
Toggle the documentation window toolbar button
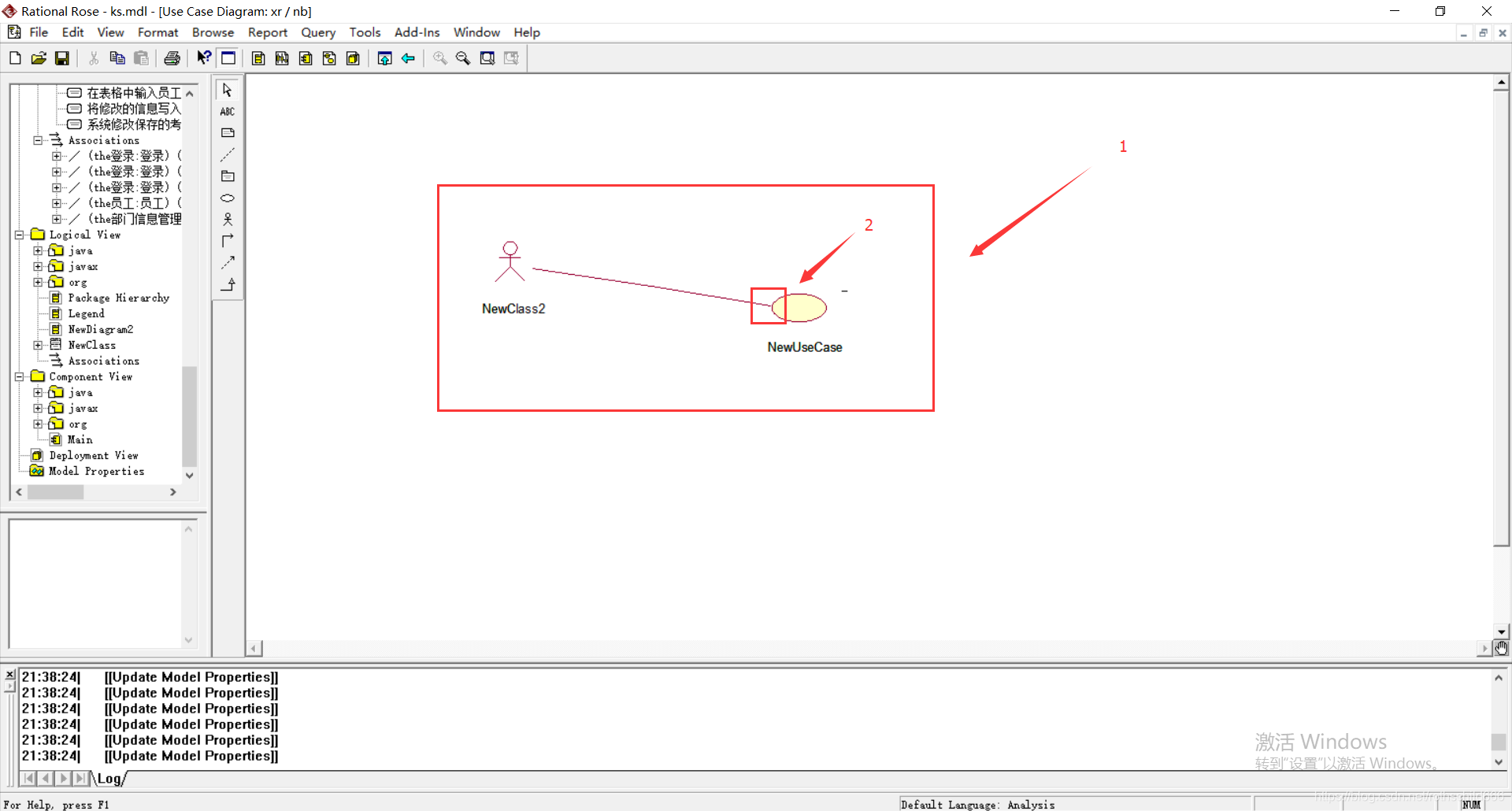point(228,57)
